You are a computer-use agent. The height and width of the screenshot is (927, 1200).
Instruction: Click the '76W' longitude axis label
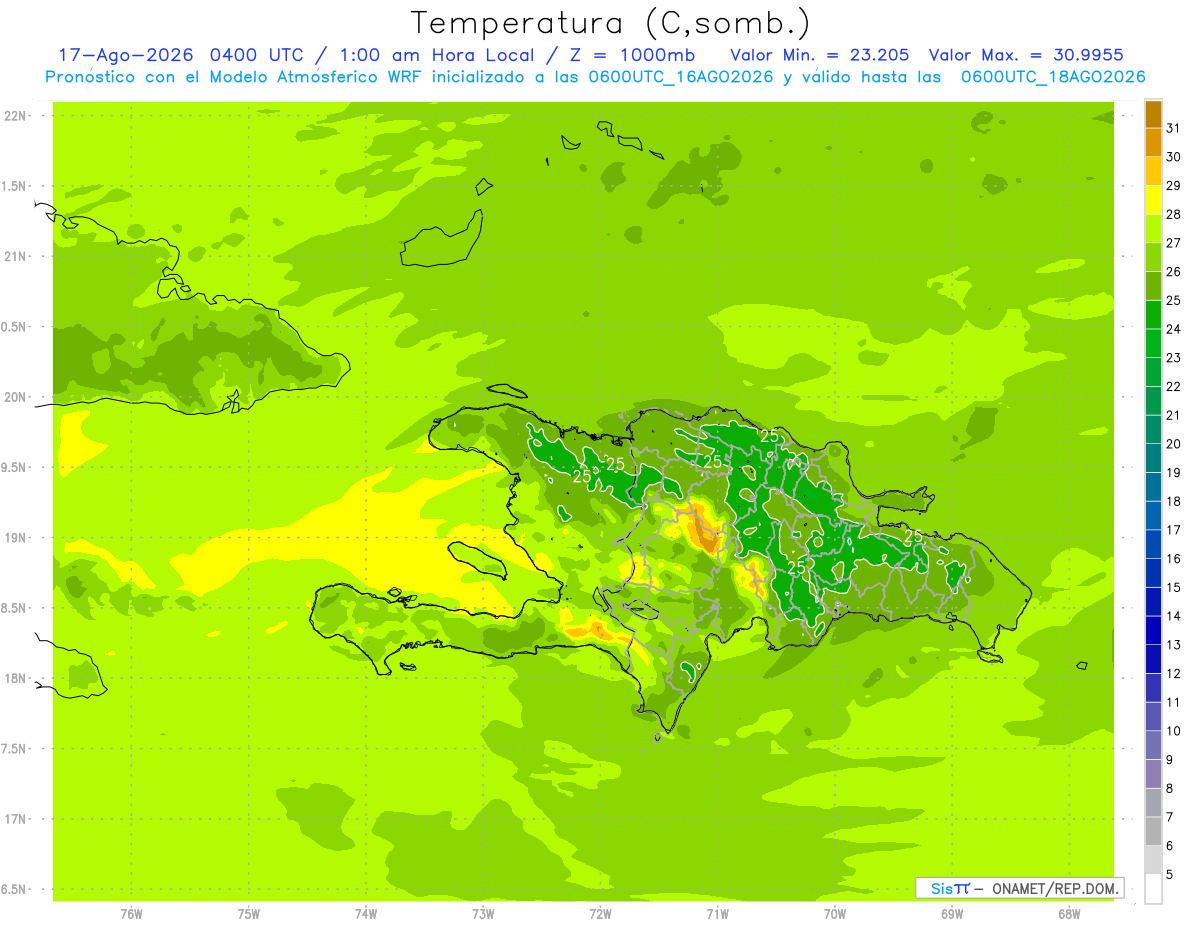pos(131,913)
